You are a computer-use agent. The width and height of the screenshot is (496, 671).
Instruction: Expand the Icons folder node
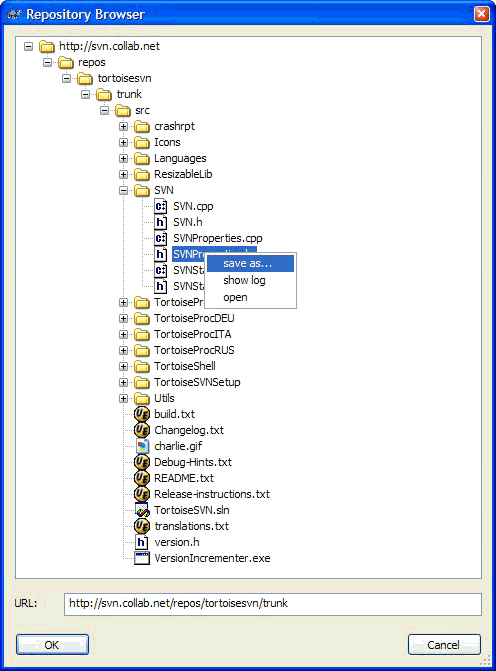click(123, 143)
